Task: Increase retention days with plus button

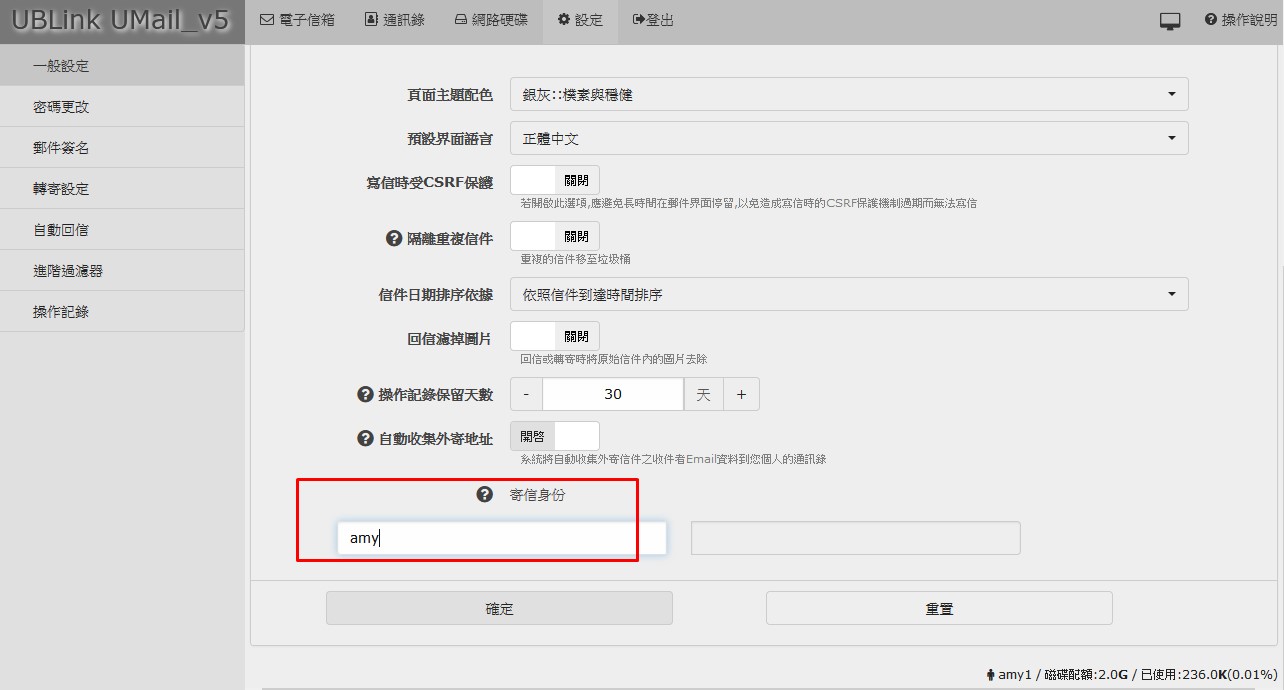Action: click(x=741, y=394)
